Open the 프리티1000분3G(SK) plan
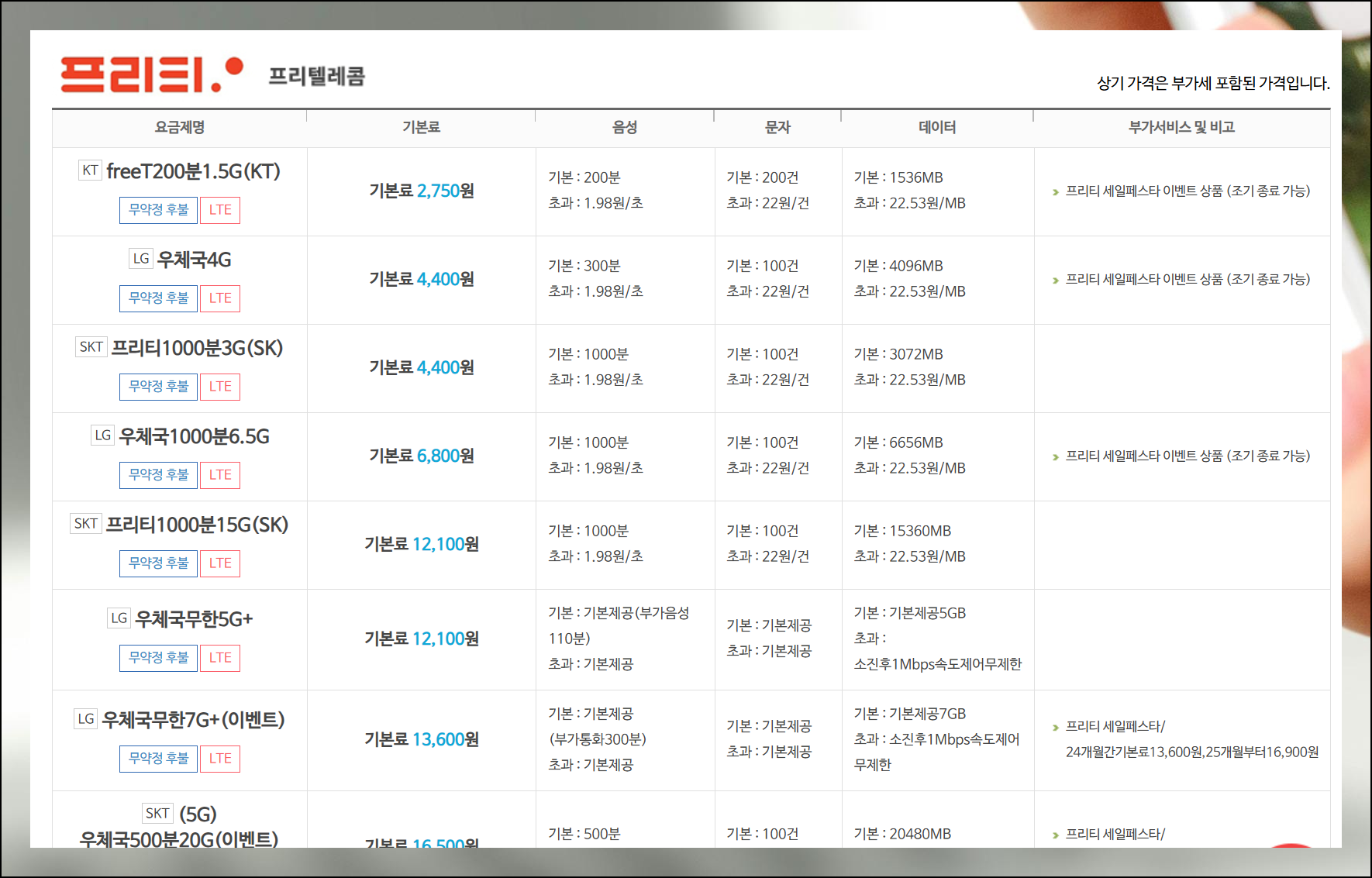This screenshot has width=1372, height=878. point(198,348)
